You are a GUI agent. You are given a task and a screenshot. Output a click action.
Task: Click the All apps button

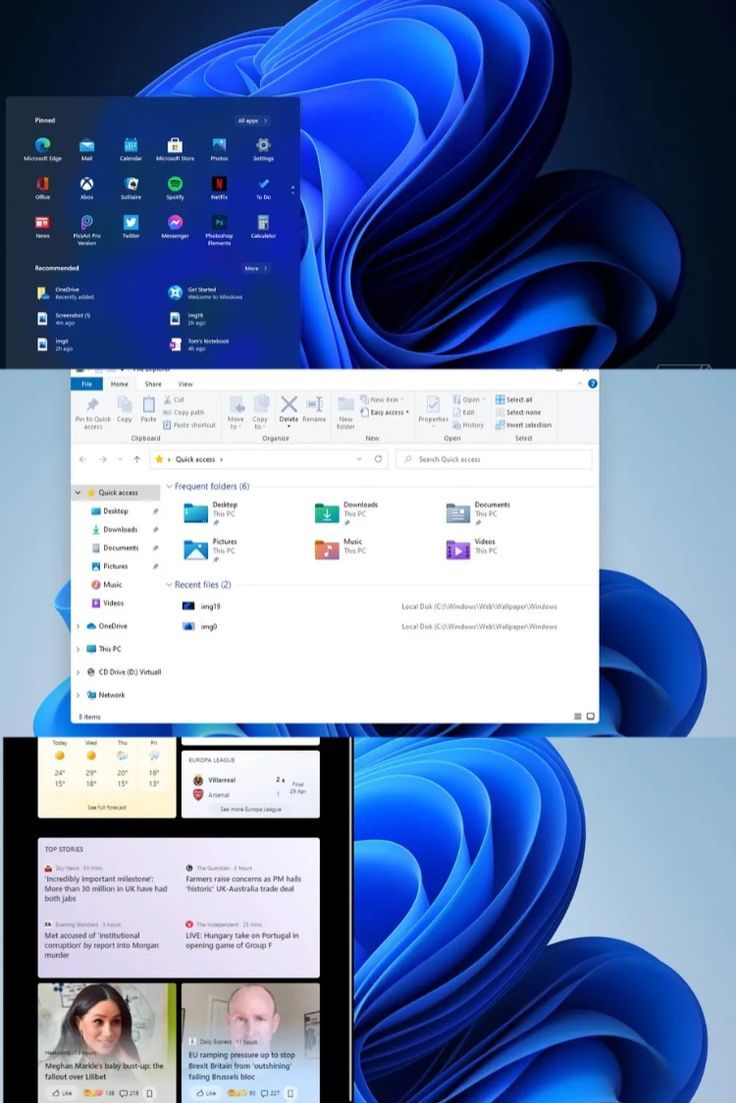tap(252, 121)
